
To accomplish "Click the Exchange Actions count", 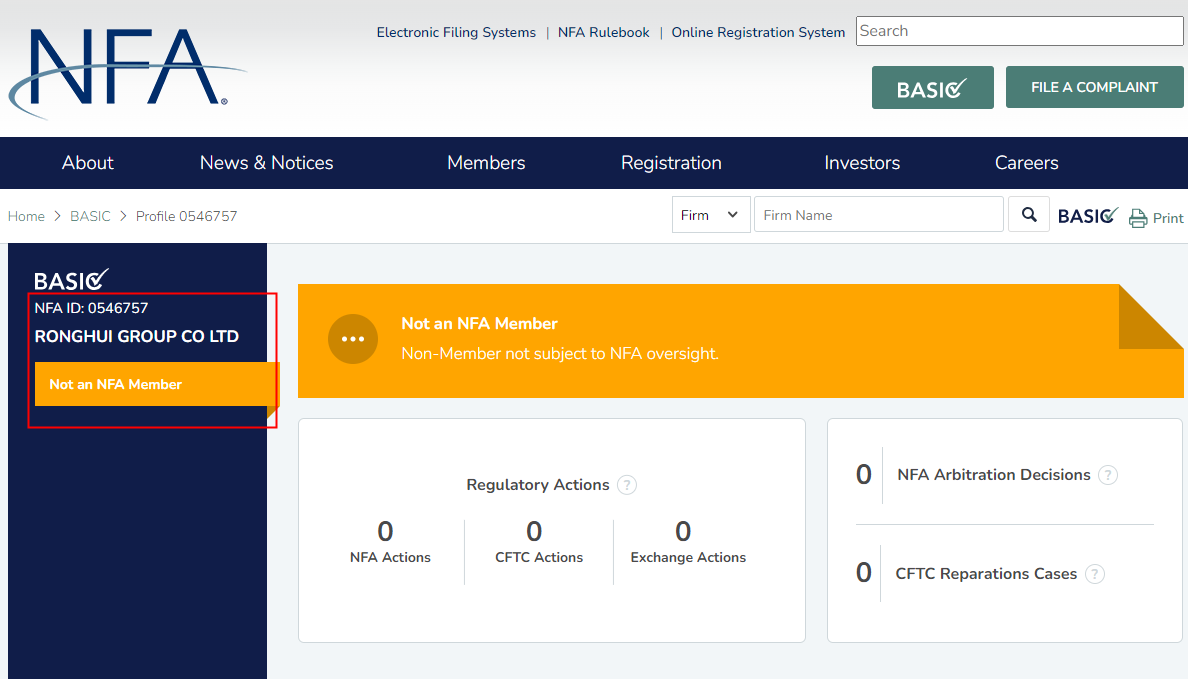I will pos(683,531).
